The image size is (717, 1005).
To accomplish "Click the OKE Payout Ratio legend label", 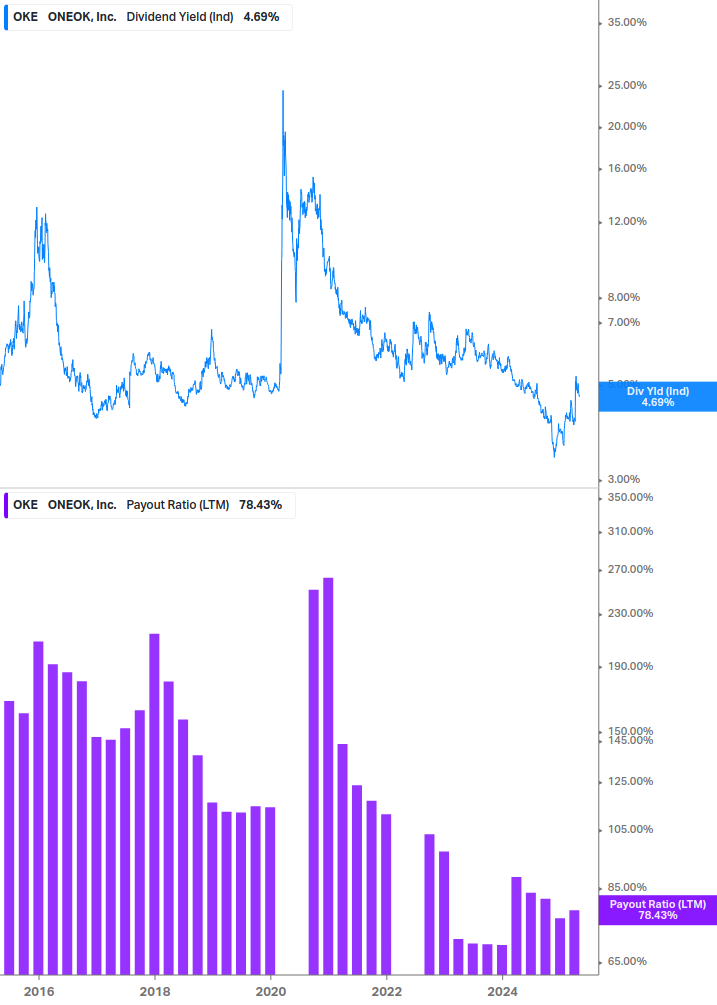I will (147, 505).
